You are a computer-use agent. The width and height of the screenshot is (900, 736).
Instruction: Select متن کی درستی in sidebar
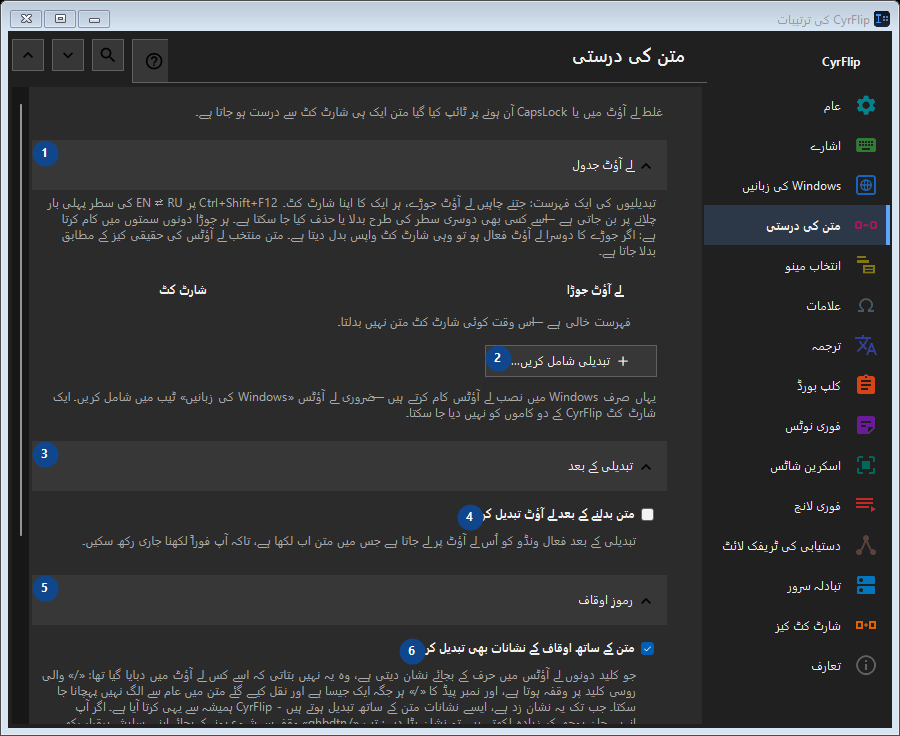pos(797,225)
